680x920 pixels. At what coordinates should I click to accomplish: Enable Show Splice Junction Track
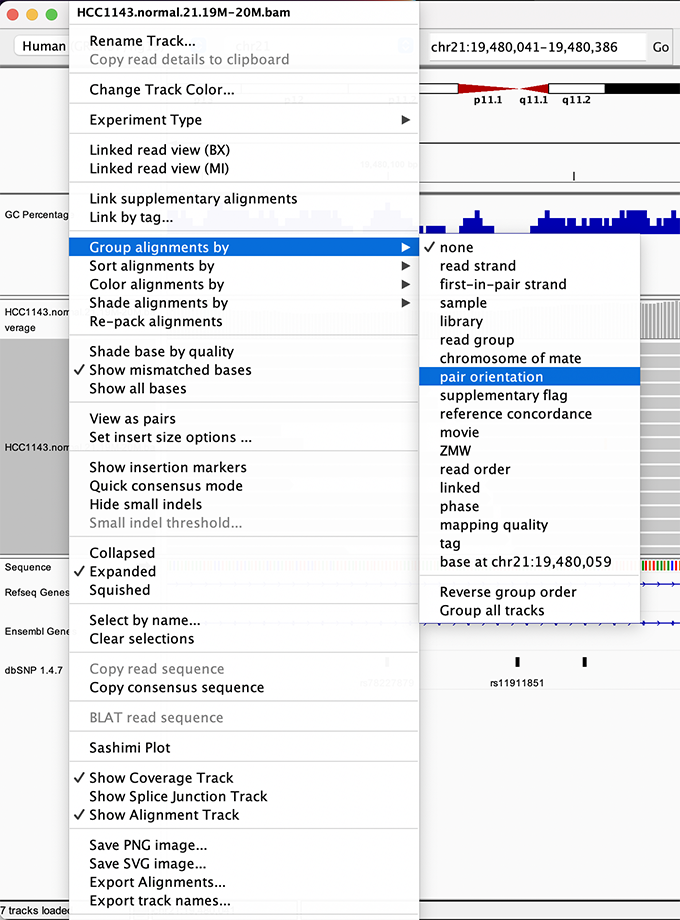coord(178,797)
